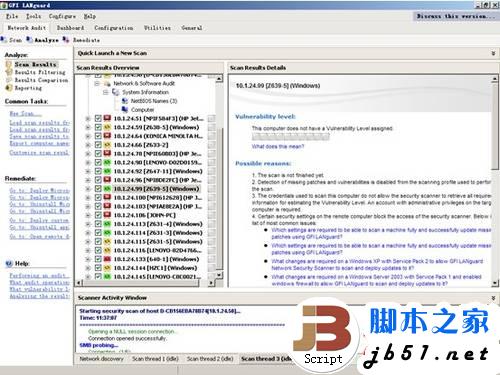Click the Remediate icon in the toolbar

point(66,40)
